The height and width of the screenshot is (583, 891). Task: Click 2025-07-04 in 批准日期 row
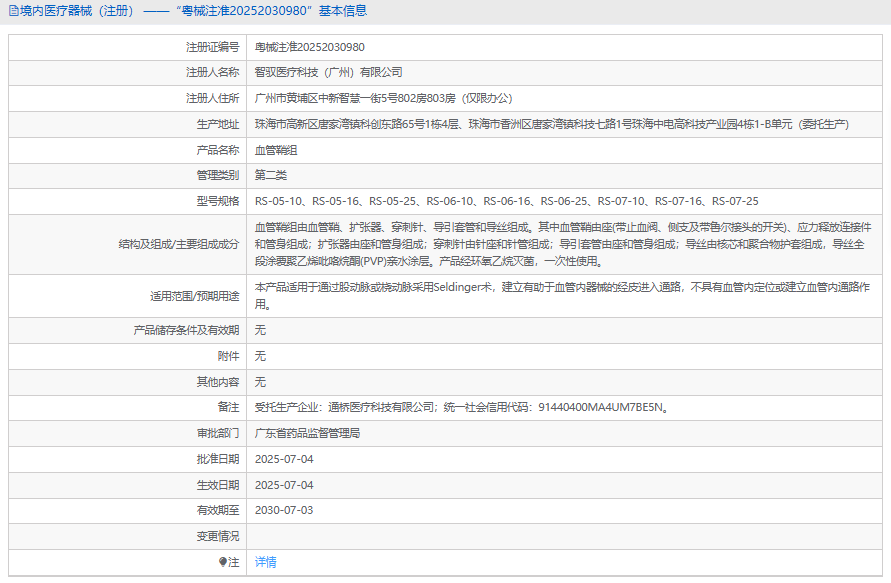click(284, 459)
